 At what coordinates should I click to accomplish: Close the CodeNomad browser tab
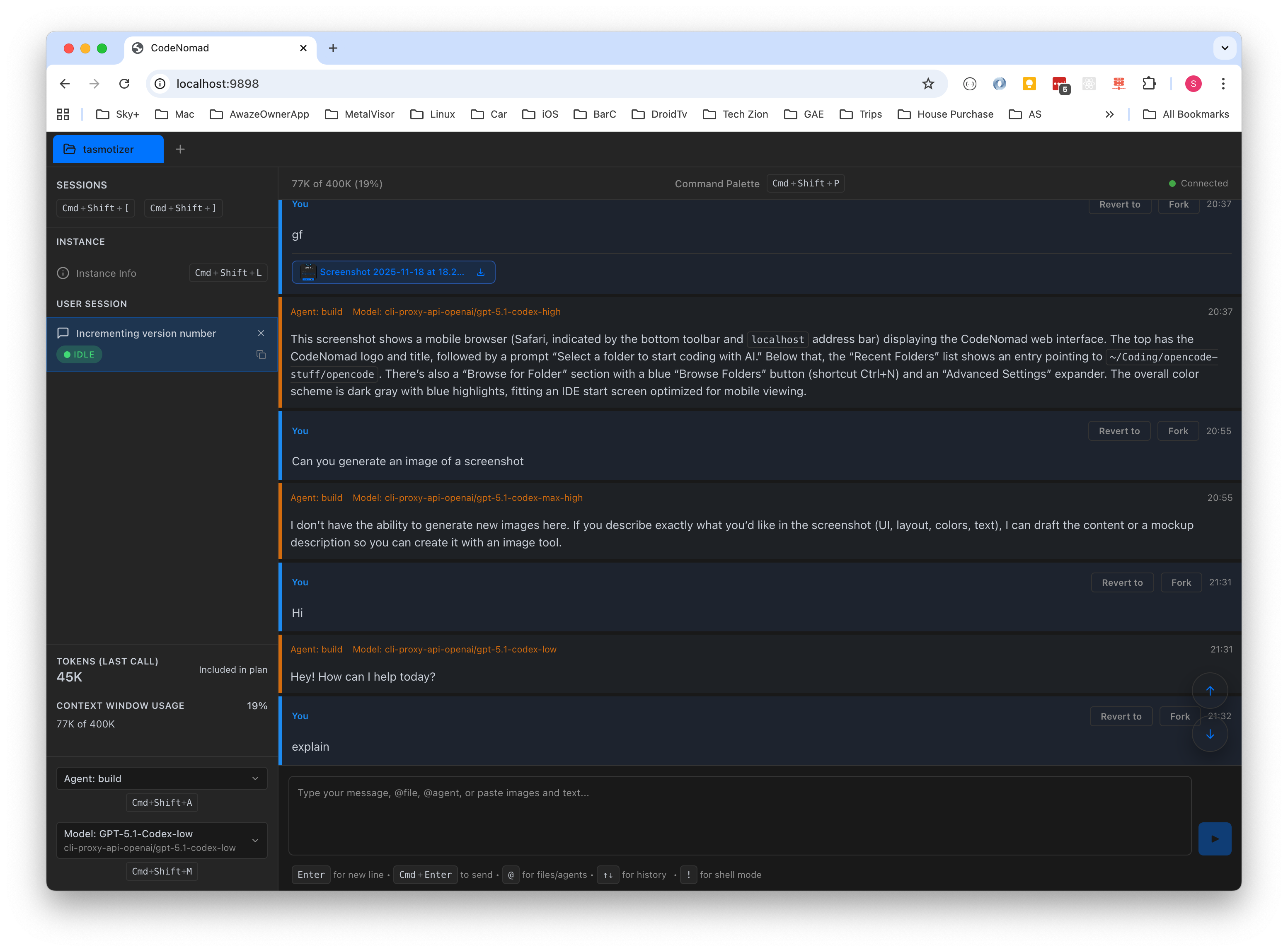[x=303, y=48]
